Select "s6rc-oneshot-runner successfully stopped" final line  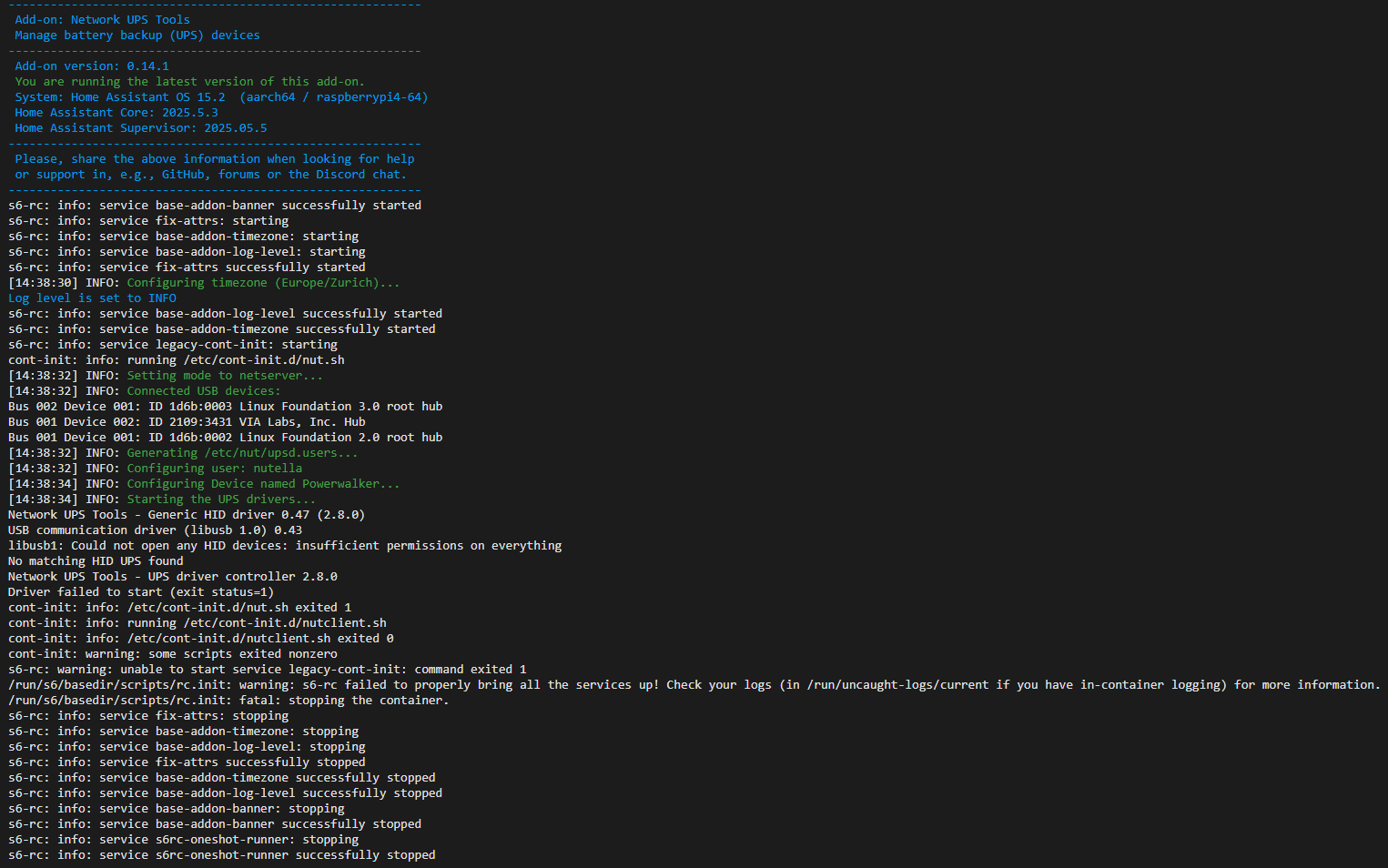[x=222, y=854]
